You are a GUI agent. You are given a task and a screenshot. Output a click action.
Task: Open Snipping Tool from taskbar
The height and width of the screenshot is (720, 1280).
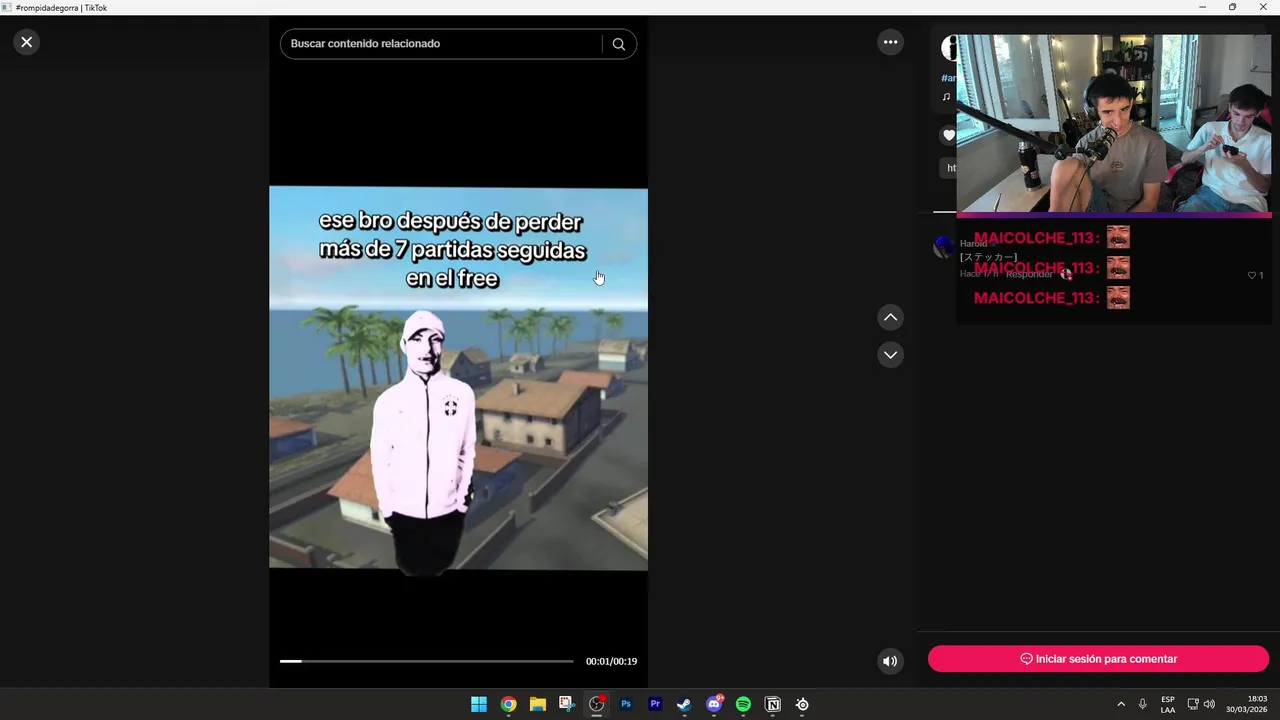pyautogui.click(x=567, y=704)
